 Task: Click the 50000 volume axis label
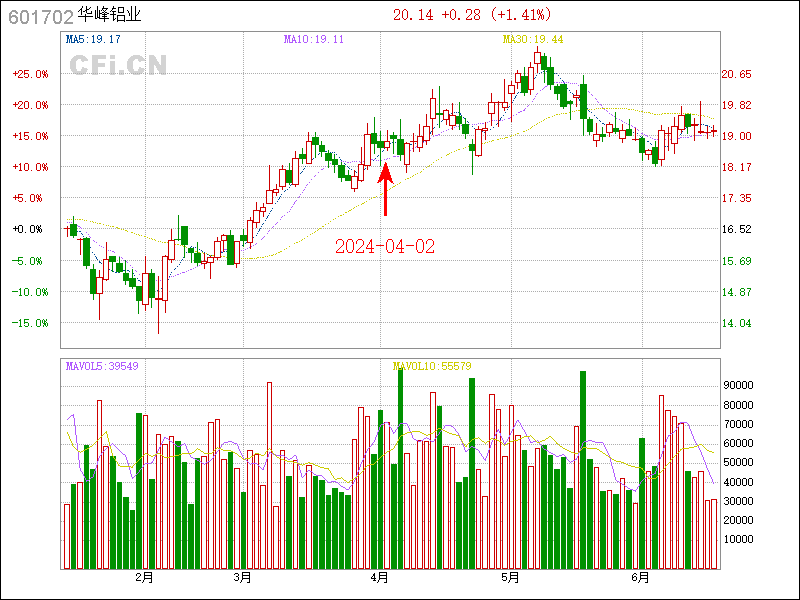(x=739, y=463)
